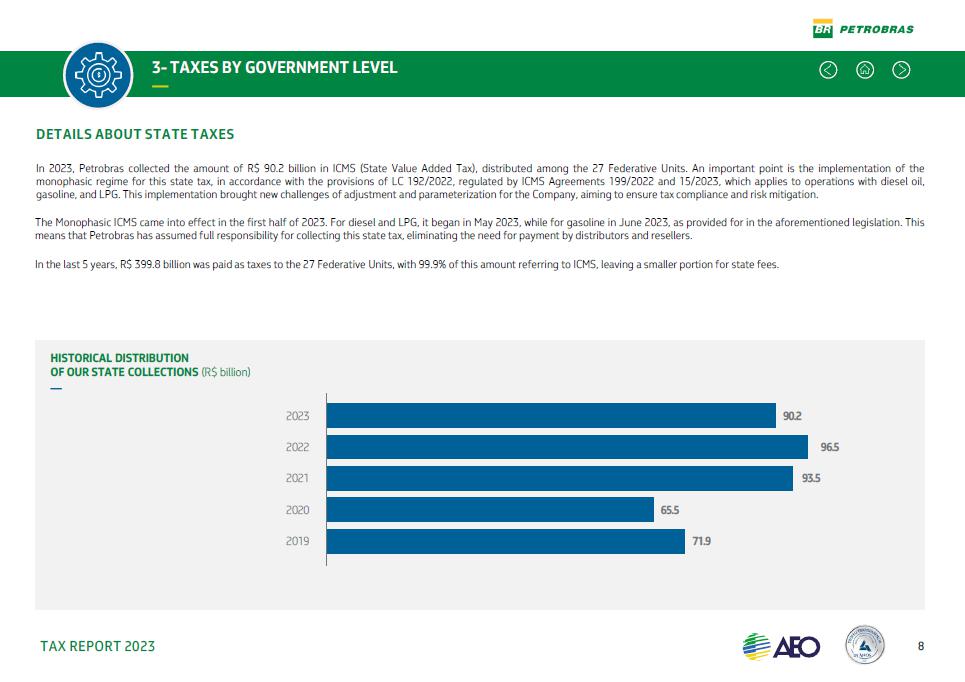Click the round certification seal in footer

[864, 645]
